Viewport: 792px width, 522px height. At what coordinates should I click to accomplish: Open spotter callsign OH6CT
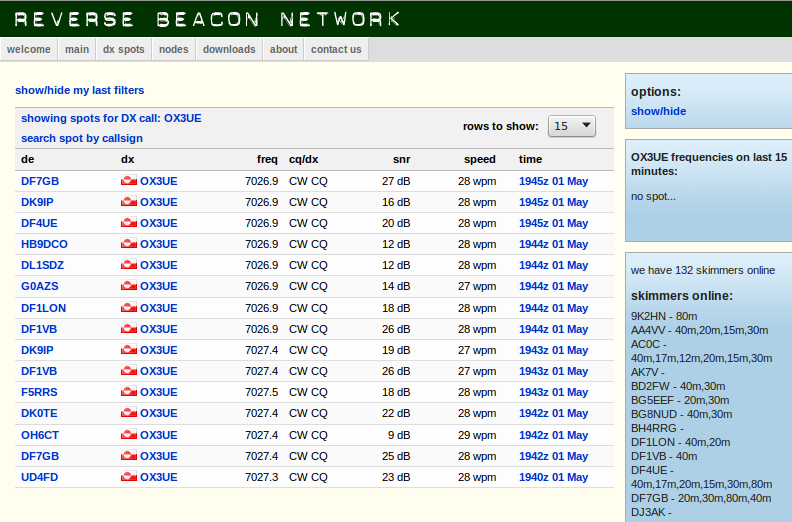40,435
